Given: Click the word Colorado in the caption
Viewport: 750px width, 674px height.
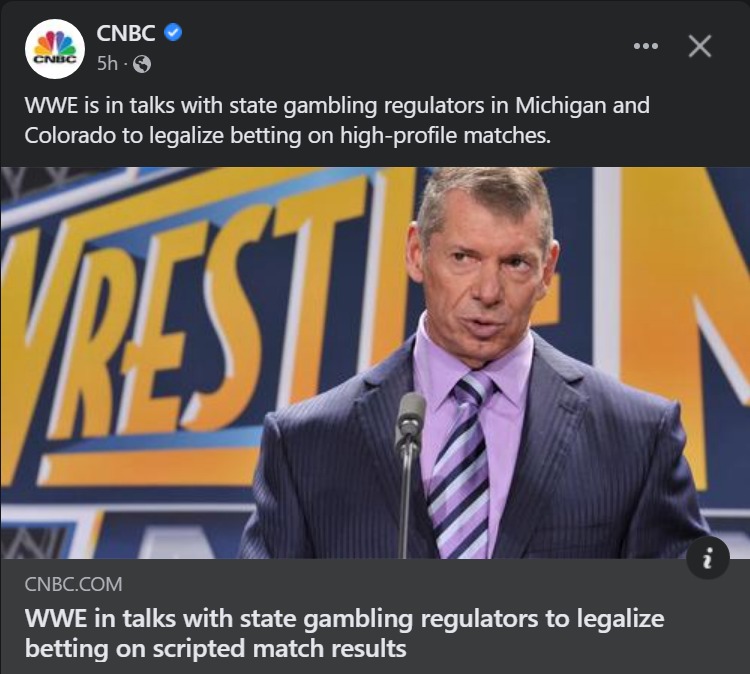Looking at the screenshot, I should [70, 135].
